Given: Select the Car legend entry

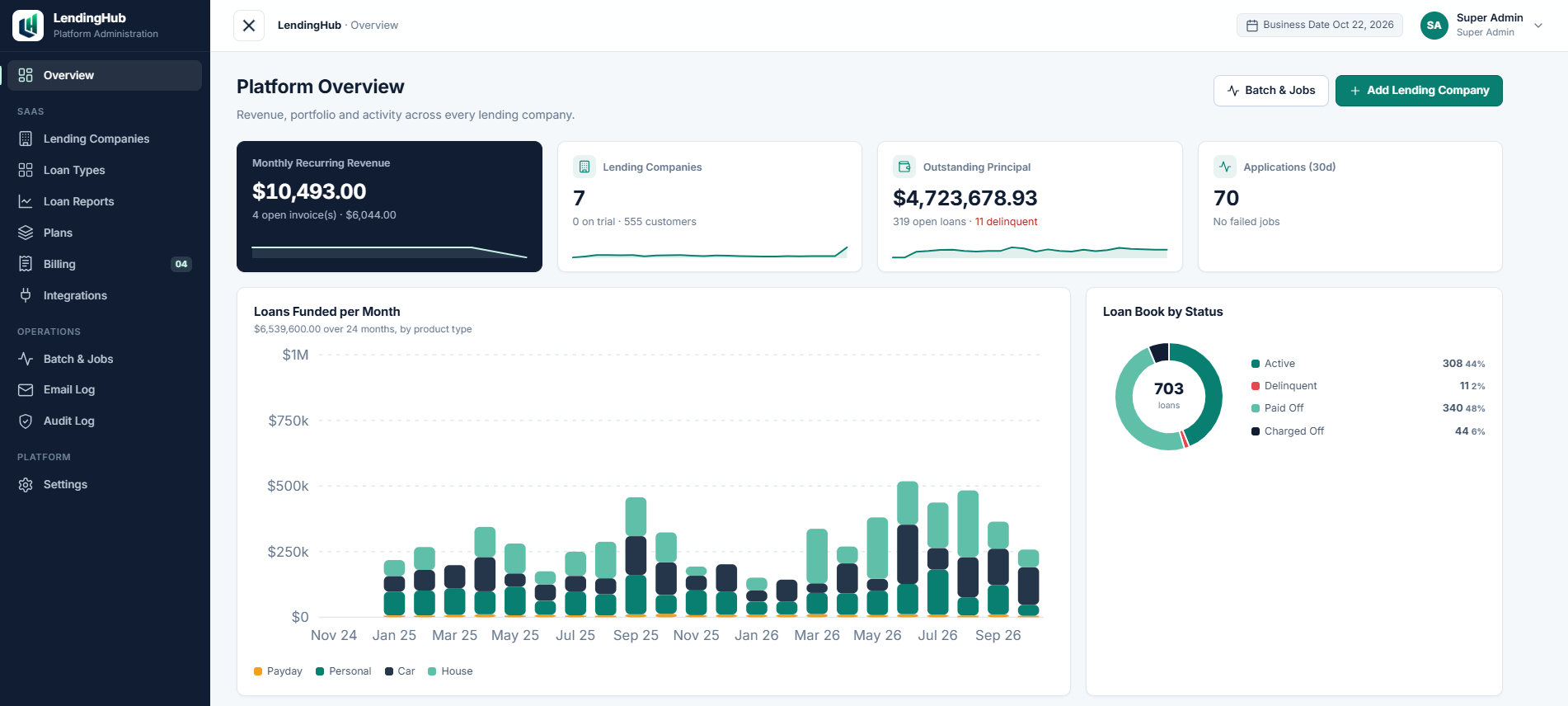Looking at the screenshot, I should tap(400, 671).
